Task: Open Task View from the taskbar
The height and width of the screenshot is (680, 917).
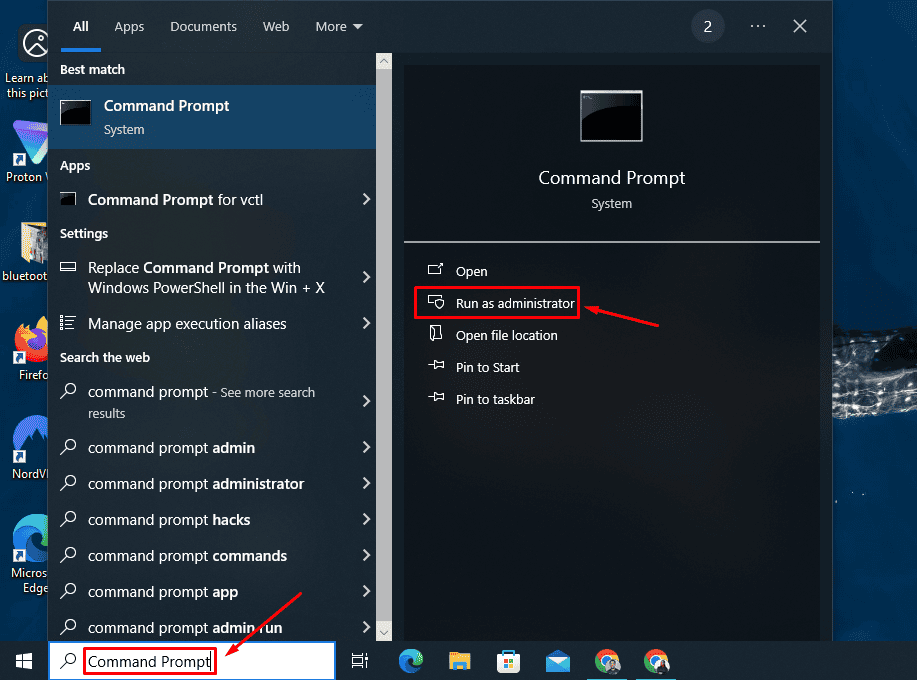Action: [x=360, y=661]
